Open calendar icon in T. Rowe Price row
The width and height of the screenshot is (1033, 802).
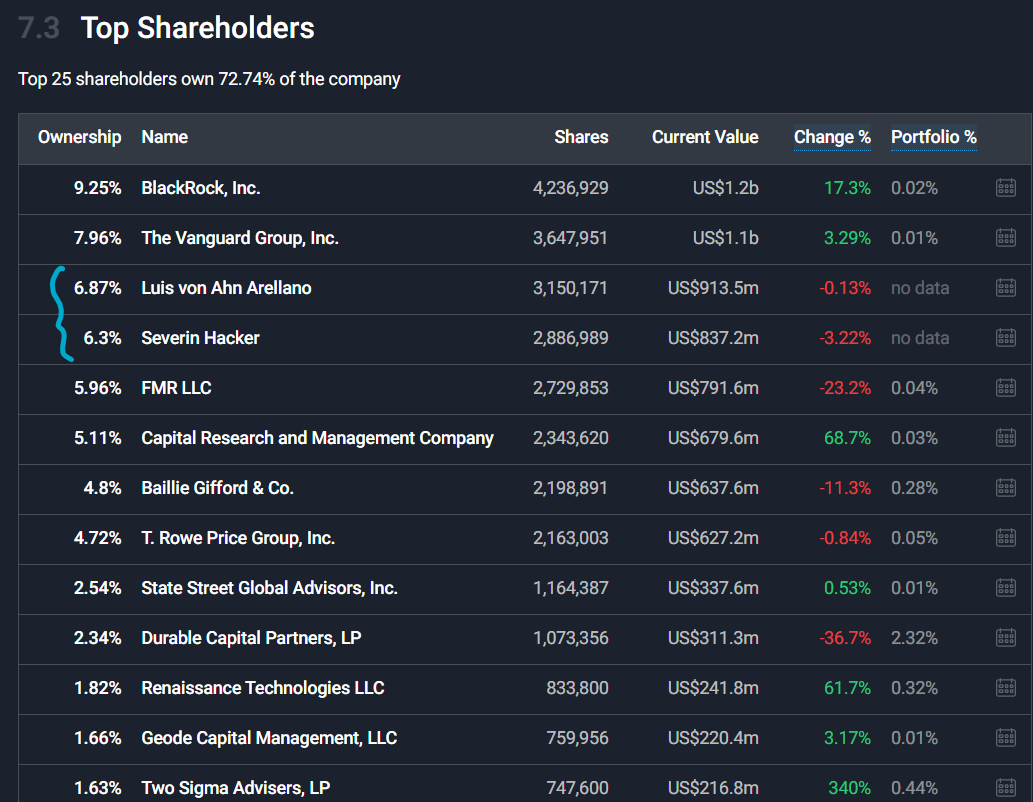[x=1005, y=538]
